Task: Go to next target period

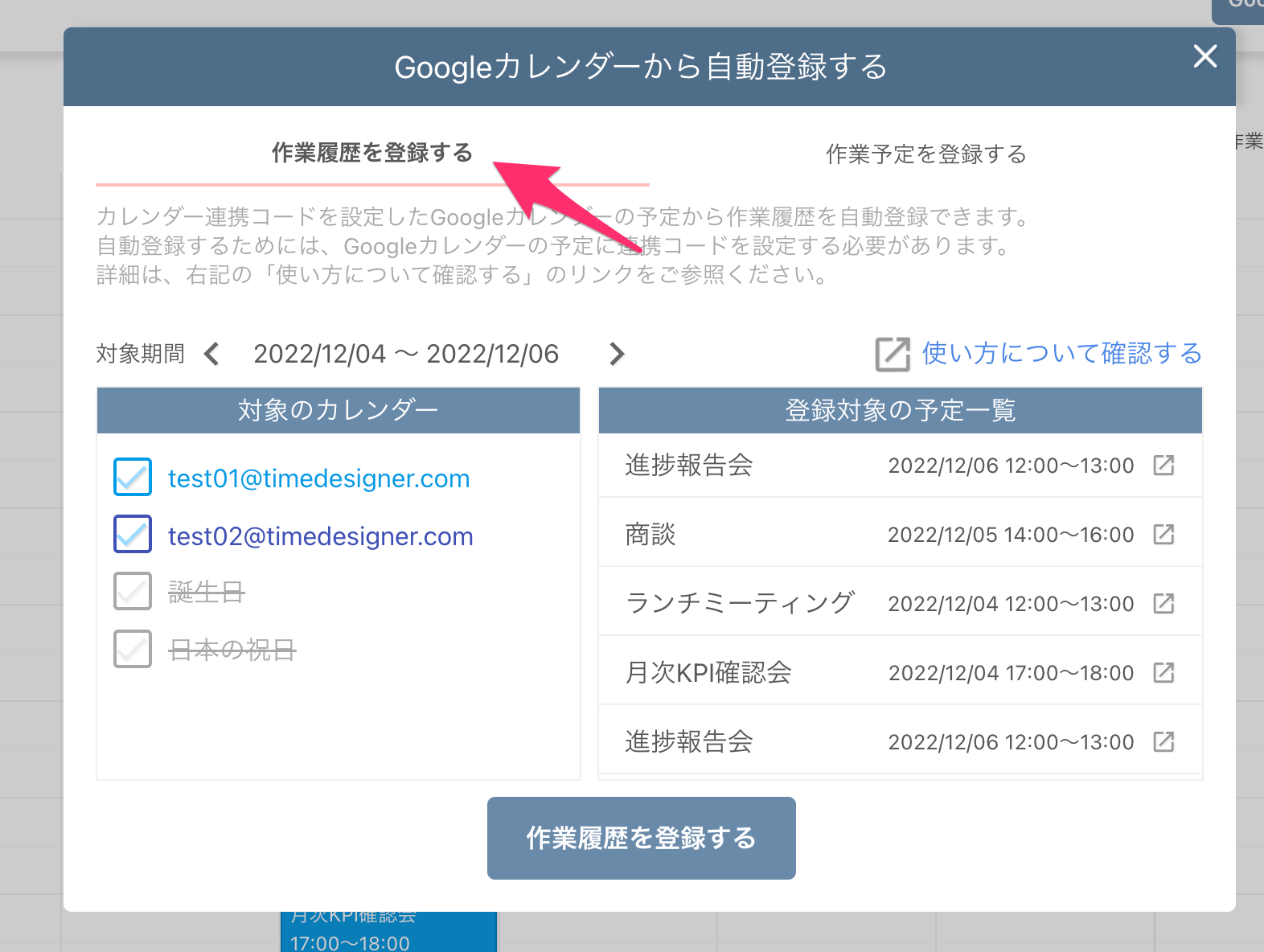Action: [617, 354]
